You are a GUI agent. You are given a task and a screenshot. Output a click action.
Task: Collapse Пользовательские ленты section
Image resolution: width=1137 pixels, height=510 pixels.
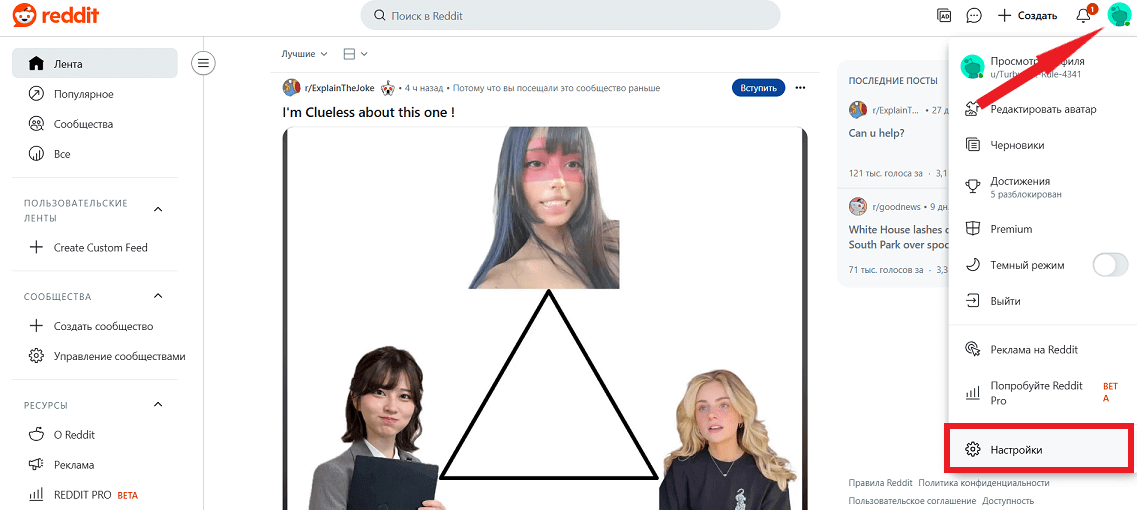click(159, 210)
